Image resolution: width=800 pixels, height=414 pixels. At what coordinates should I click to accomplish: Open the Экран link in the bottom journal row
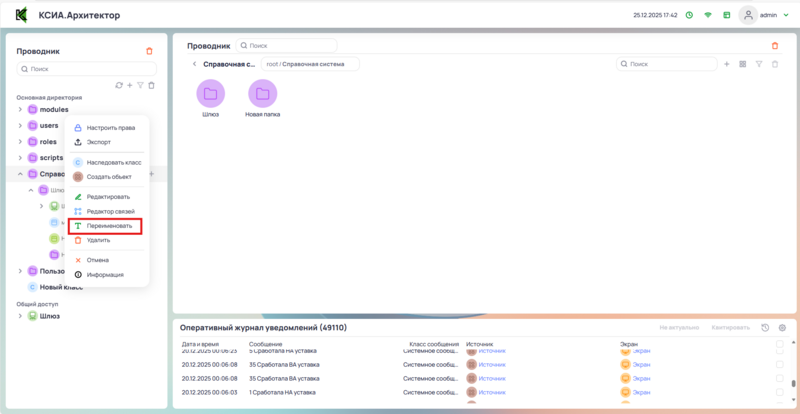point(642,392)
